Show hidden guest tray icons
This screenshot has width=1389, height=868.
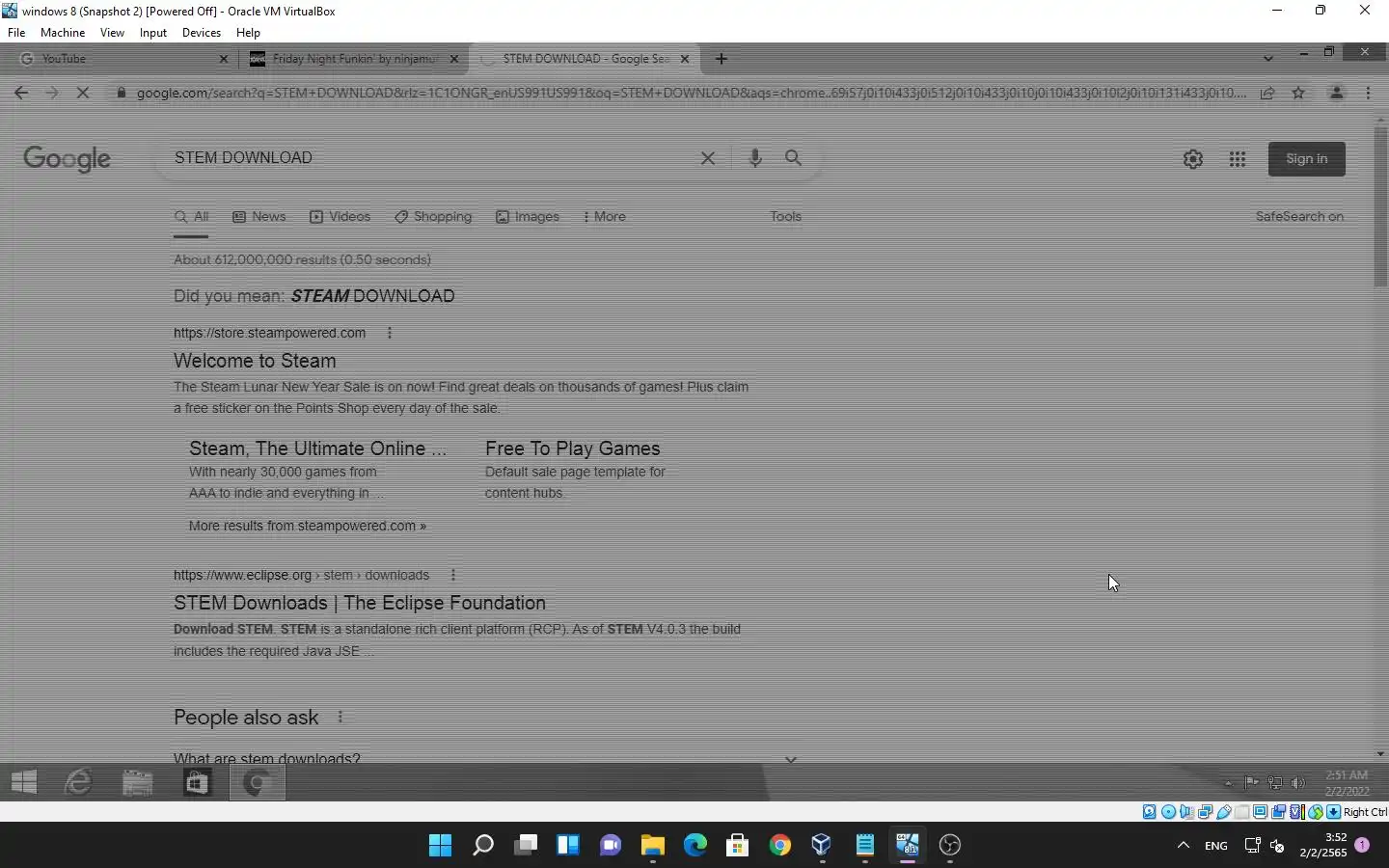click(x=1227, y=783)
